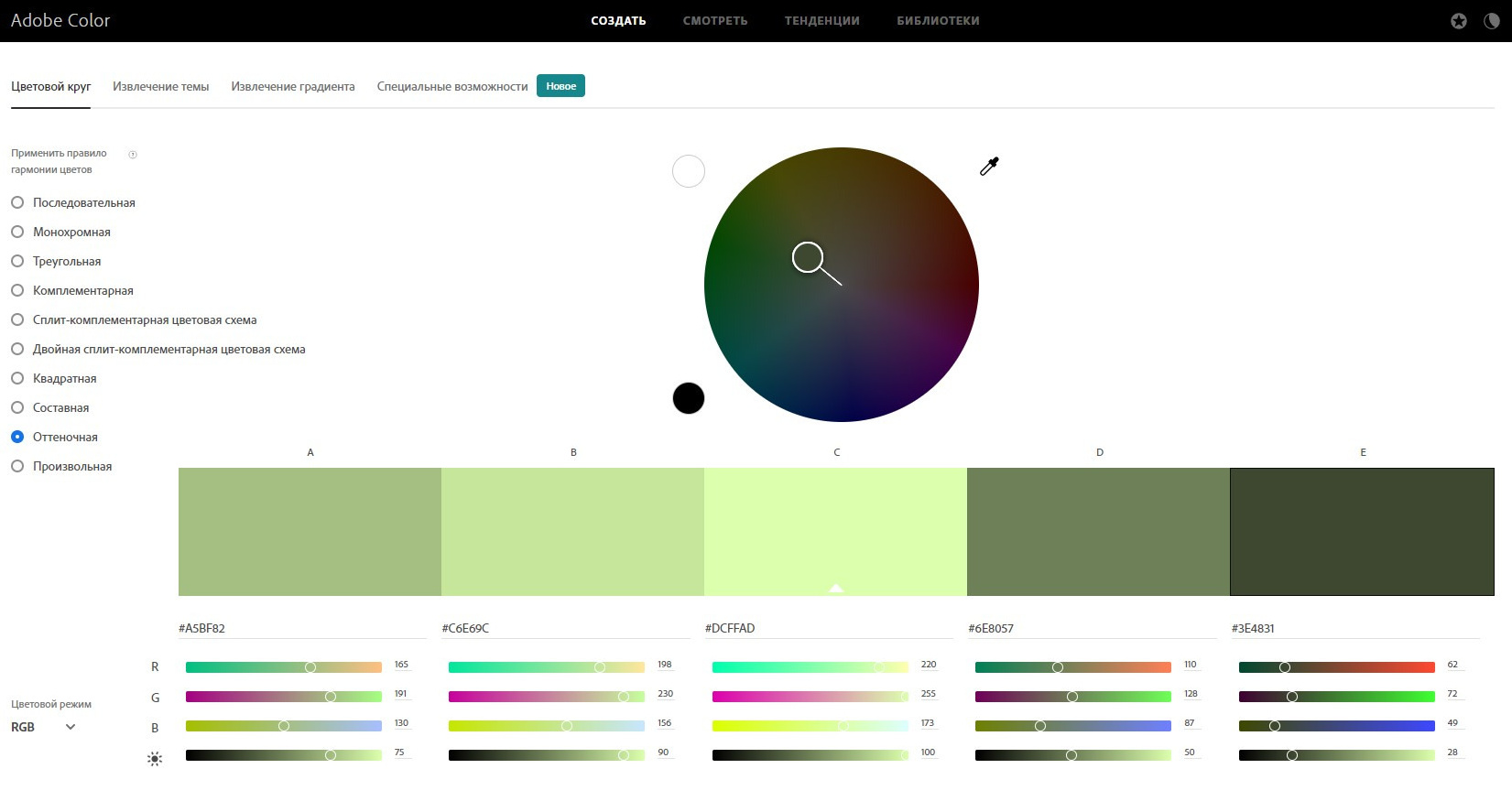Select Составная harmony rule
The height and width of the screenshot is (812, 1512).
(x=49, y=407)
